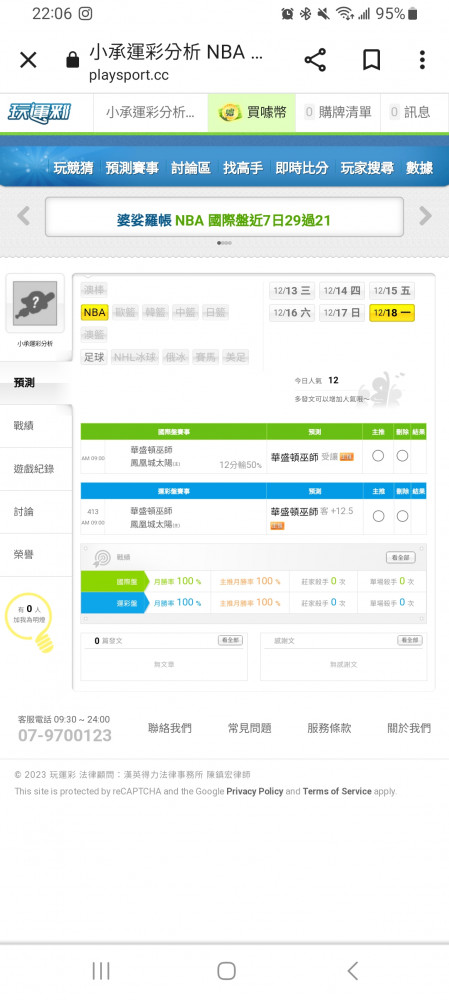The image size is (449, 1000).
Task: Show previous banner with left arrow
Action: pyautogui.click(x=24, y=216)
